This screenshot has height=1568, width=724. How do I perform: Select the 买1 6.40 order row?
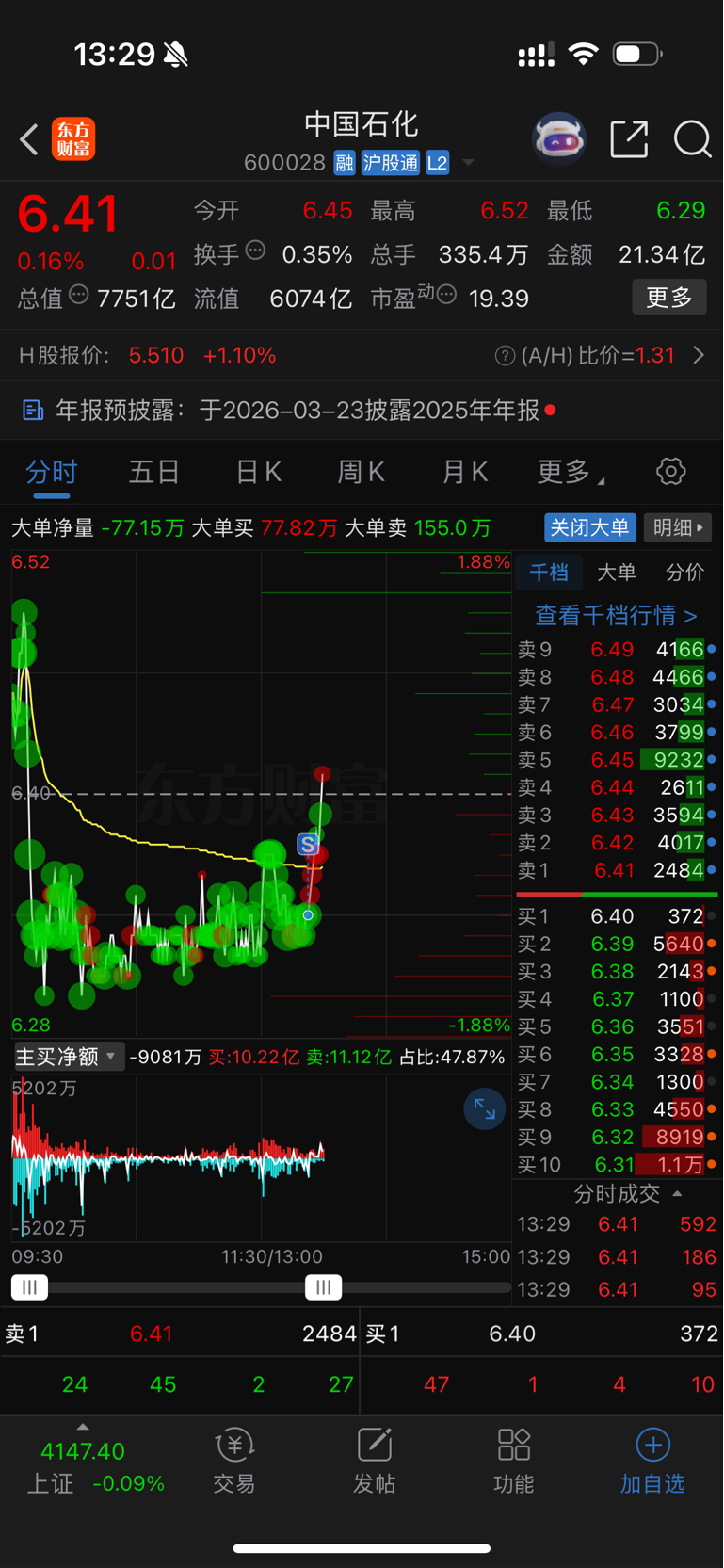click(617, 915)
